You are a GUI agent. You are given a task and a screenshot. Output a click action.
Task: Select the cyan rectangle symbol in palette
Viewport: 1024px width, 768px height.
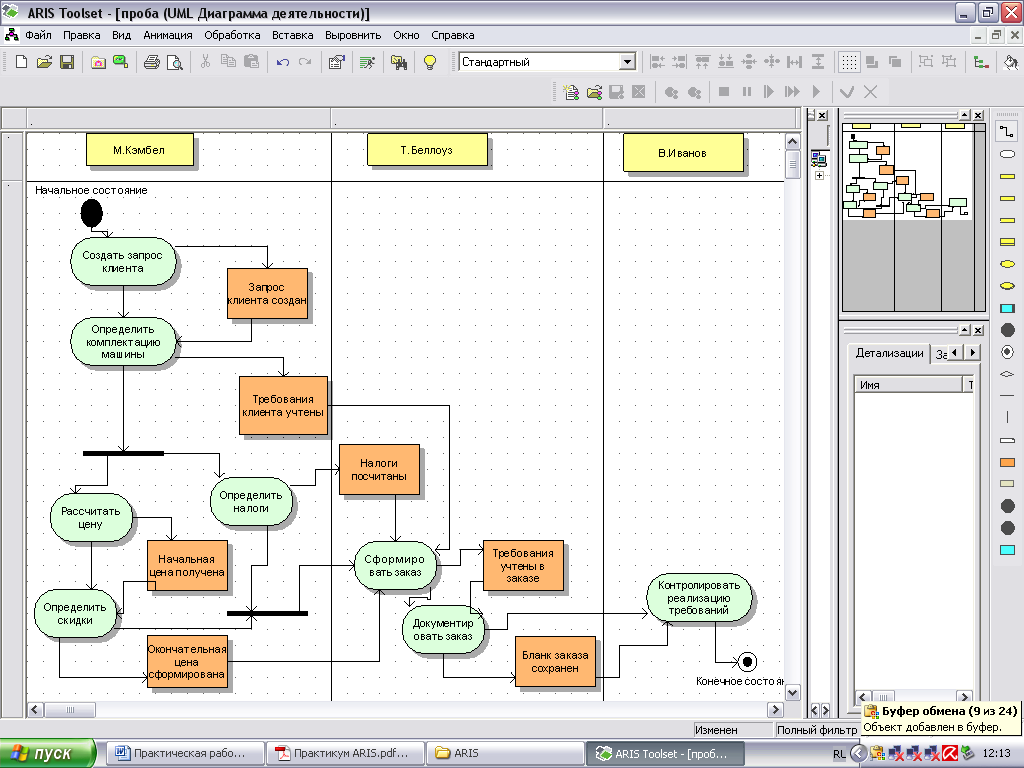[1007, 308]
